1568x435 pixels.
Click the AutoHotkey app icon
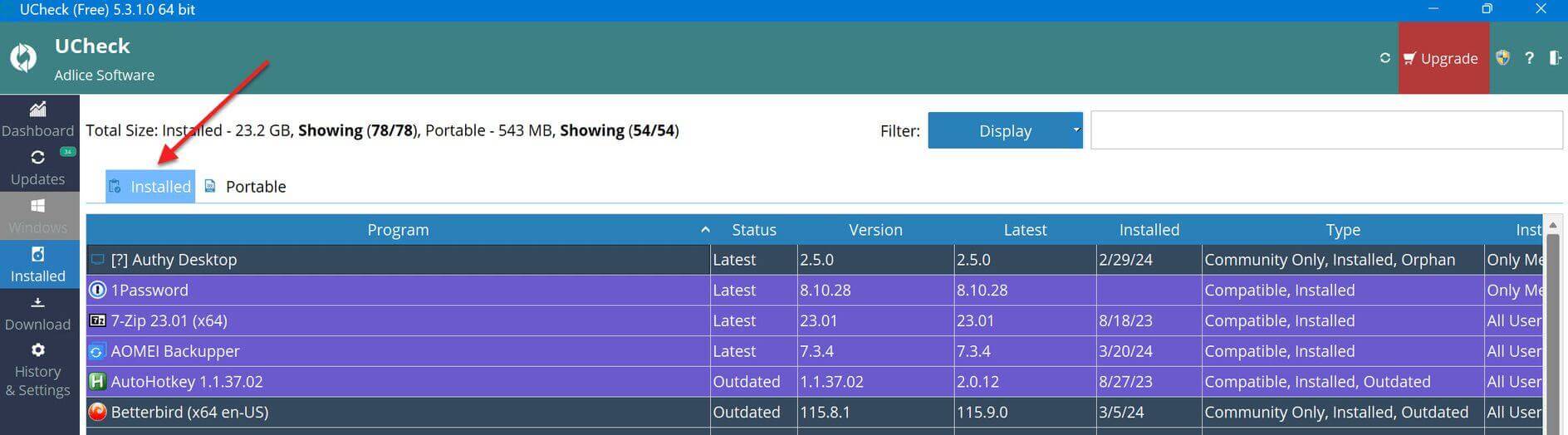click(98, 382)
